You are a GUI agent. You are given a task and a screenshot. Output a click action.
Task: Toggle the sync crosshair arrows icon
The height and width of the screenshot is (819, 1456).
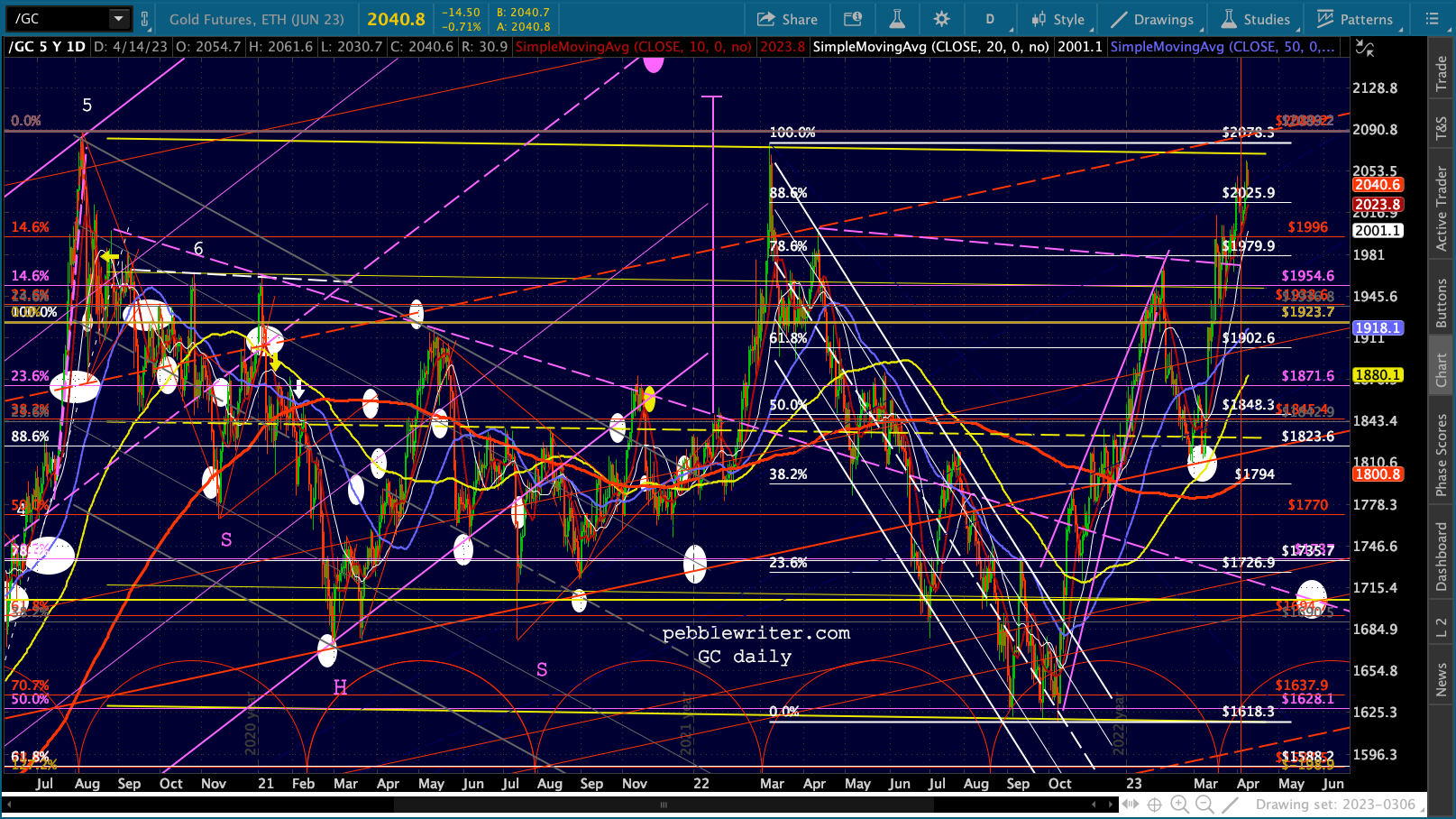click(x=1365, y=49)
